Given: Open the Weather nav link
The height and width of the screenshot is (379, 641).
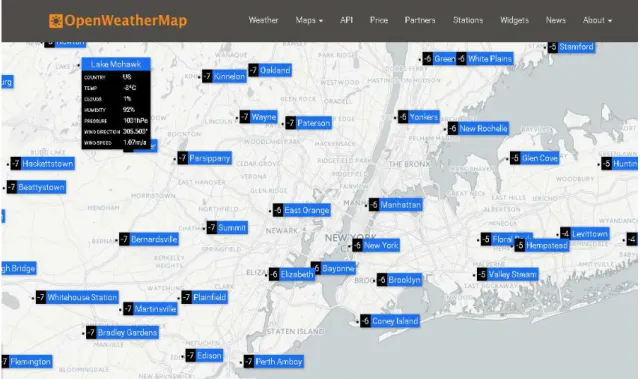Looking at the screenshot, I should (x=263, y=20).
